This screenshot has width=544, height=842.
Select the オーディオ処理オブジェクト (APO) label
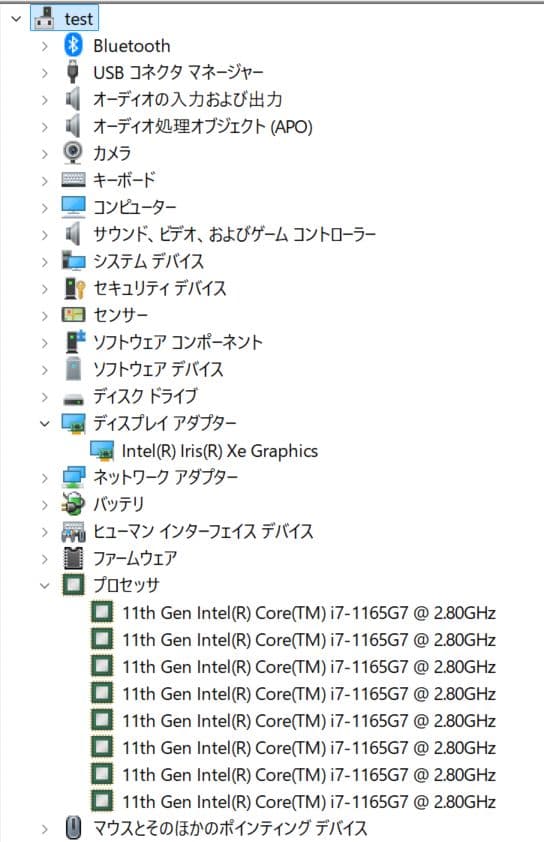[202, 127]
